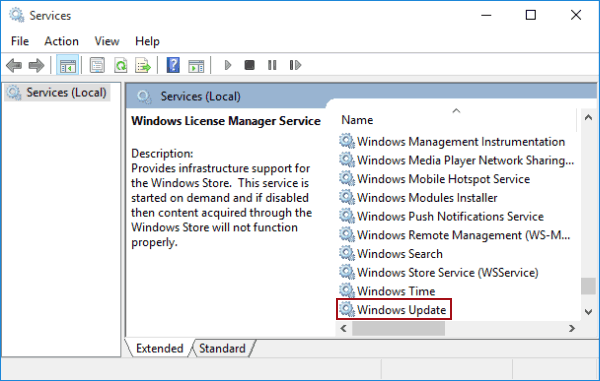600x381 pixels.
Task: Click the vertical scrollbar down arrow
Action: point(589,312)
